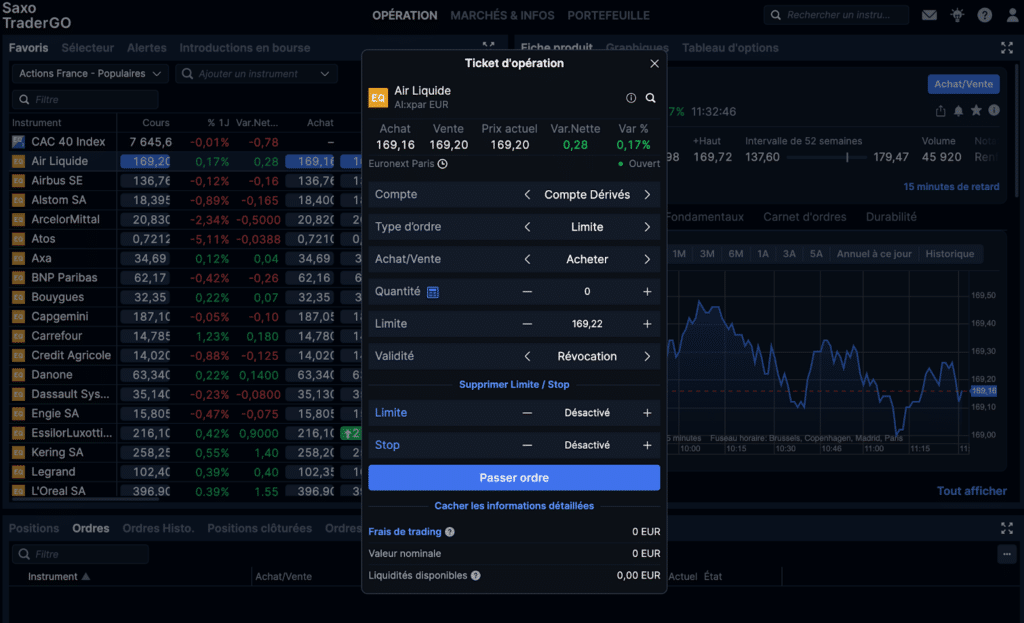Go to MARCHÉS & INFOS menu
The width and height of the screenshot is (1024, 623).
tap(502, 15)
